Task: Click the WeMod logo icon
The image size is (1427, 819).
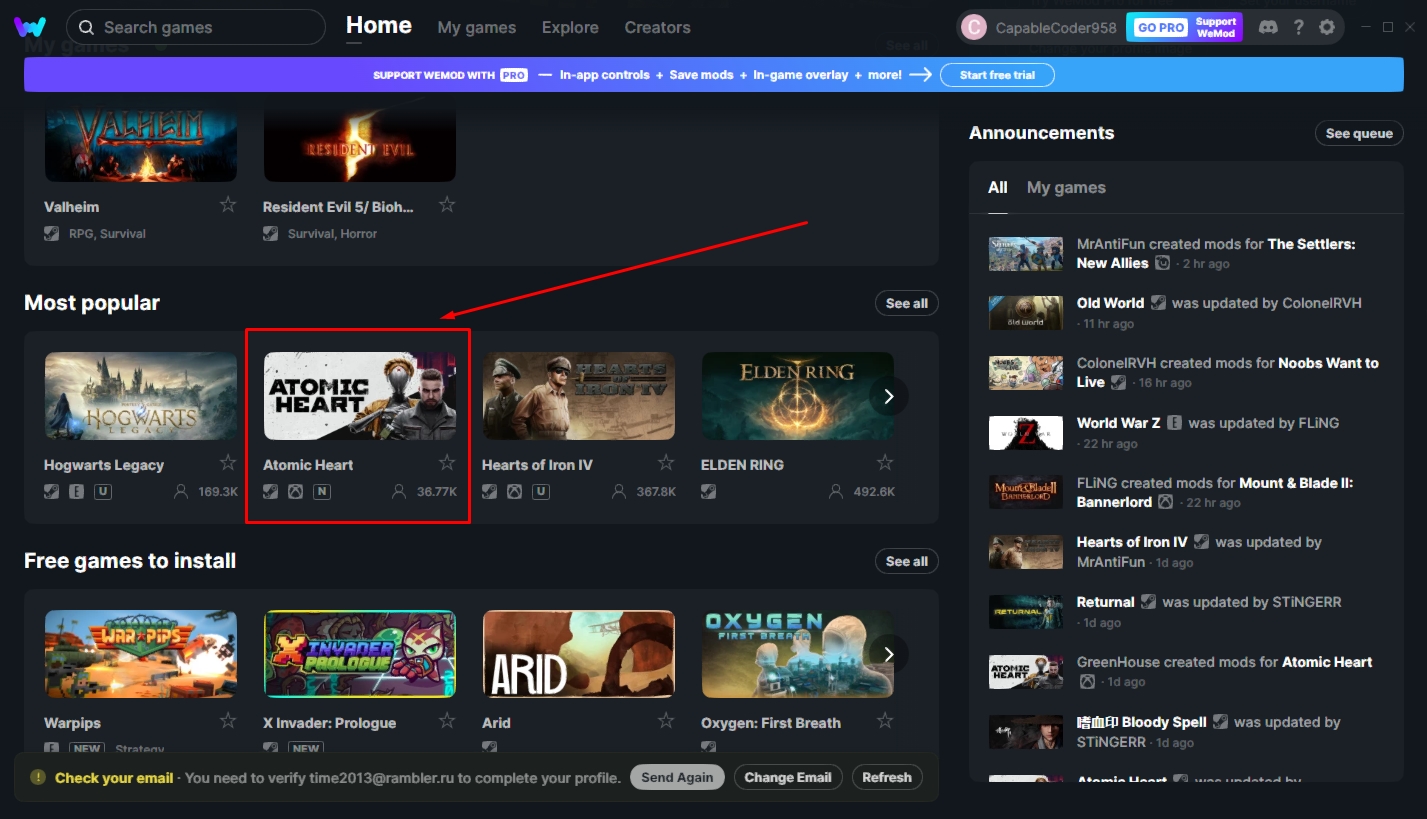Action: [30, 27]
